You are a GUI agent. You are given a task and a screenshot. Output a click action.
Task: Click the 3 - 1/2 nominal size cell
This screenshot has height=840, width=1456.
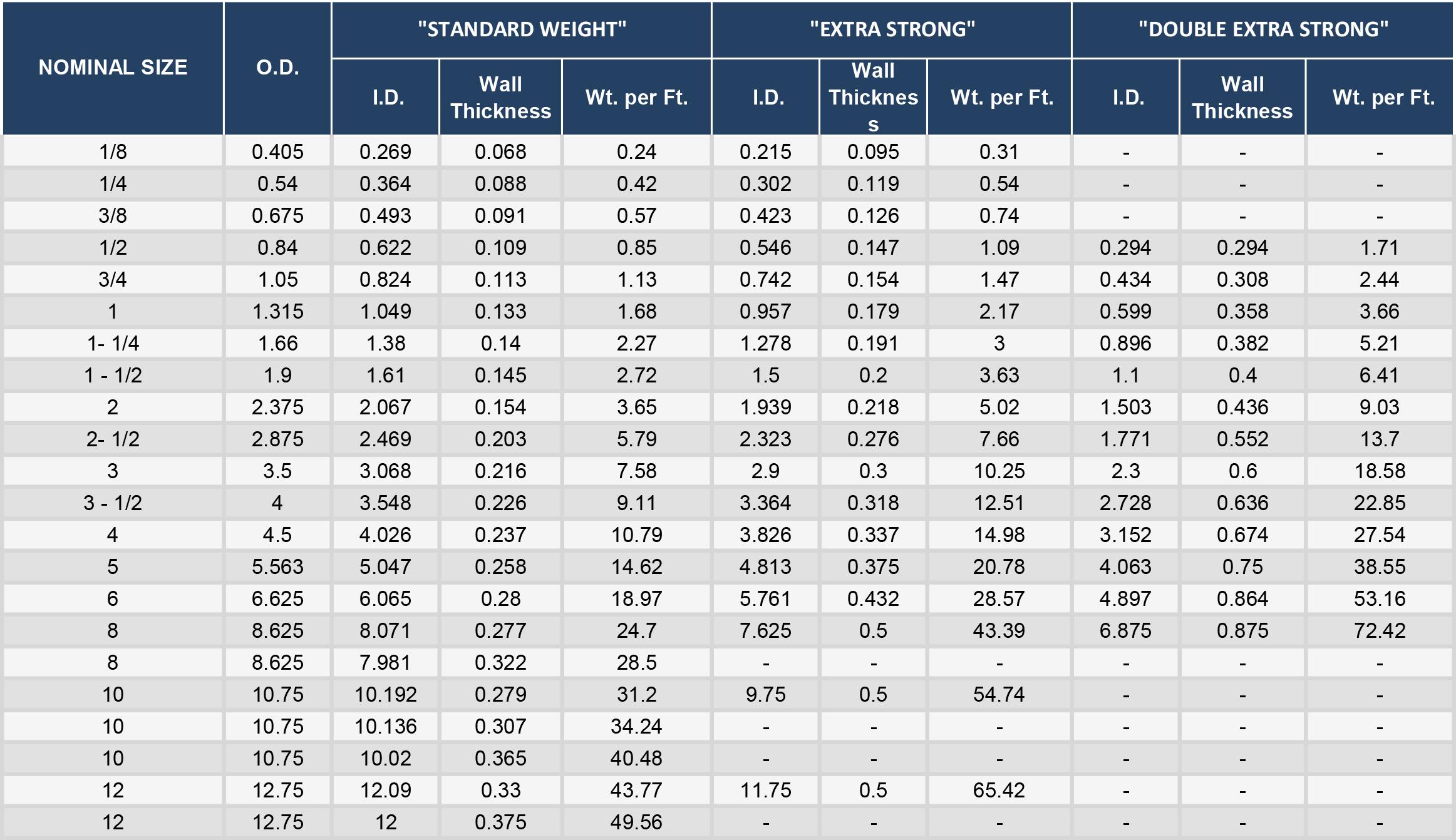pos(113,503)
